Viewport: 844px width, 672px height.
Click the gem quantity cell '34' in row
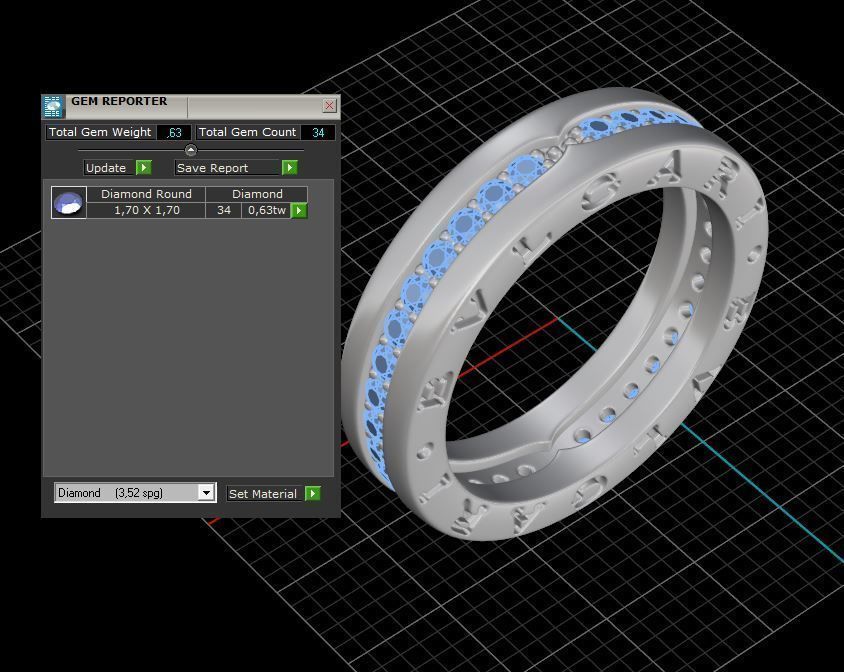tap(224, 211)
